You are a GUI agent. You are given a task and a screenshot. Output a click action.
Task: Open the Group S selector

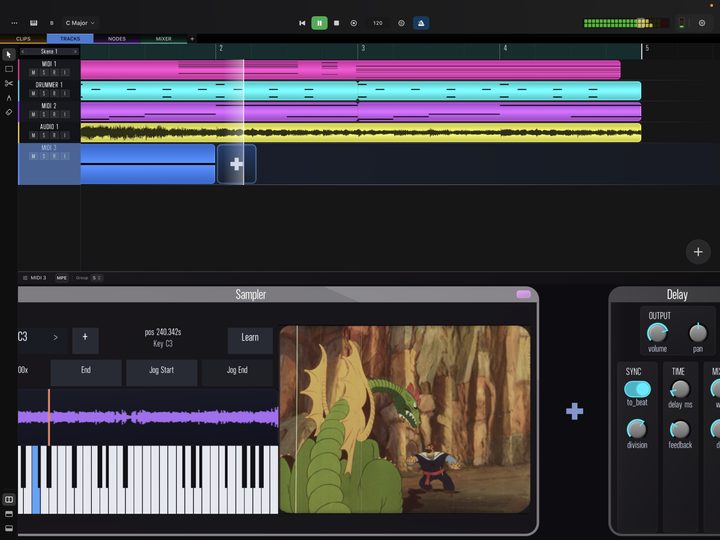pyautogui.click(x=96, y=278)
